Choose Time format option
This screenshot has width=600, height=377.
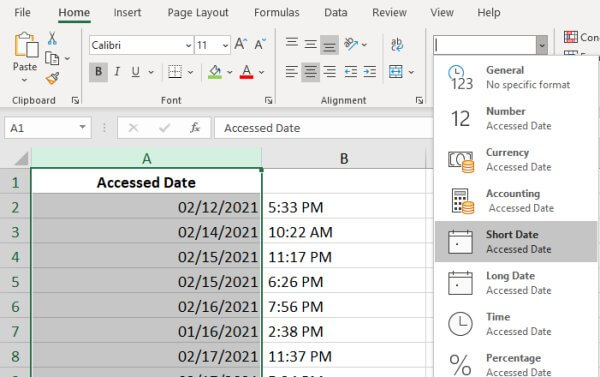516,324
